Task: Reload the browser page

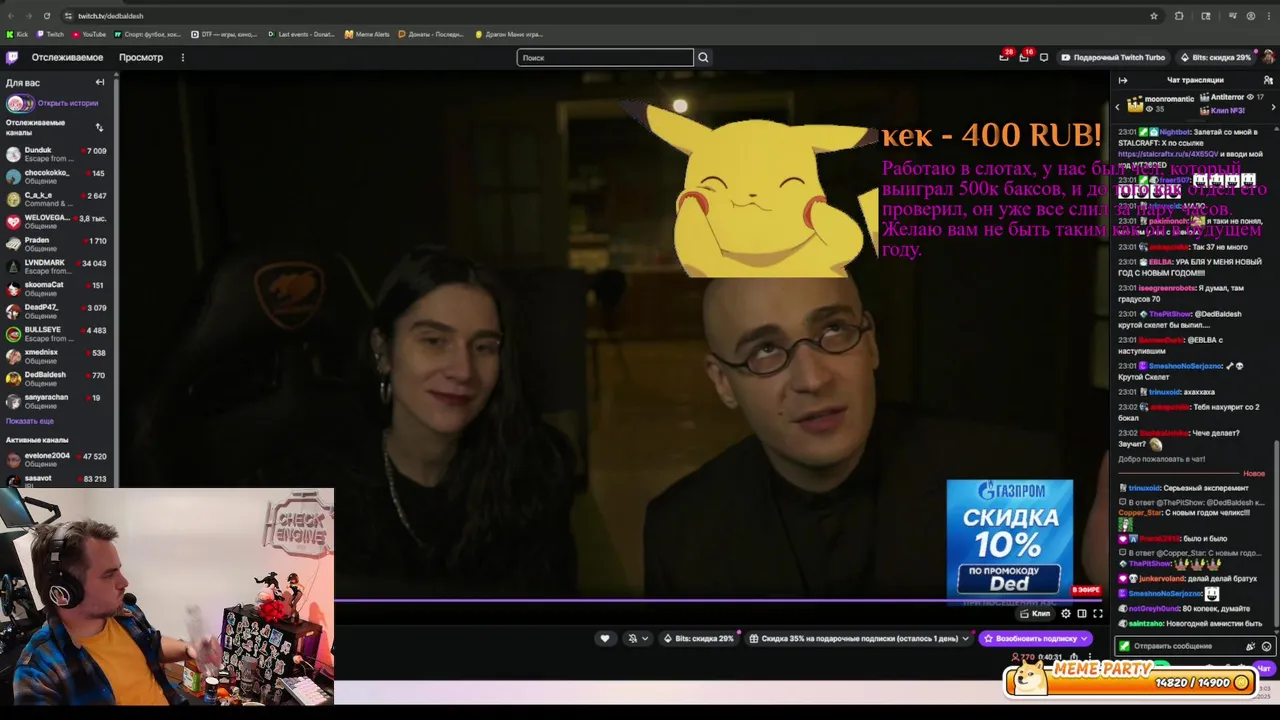Action: click(x=47, y=16)
